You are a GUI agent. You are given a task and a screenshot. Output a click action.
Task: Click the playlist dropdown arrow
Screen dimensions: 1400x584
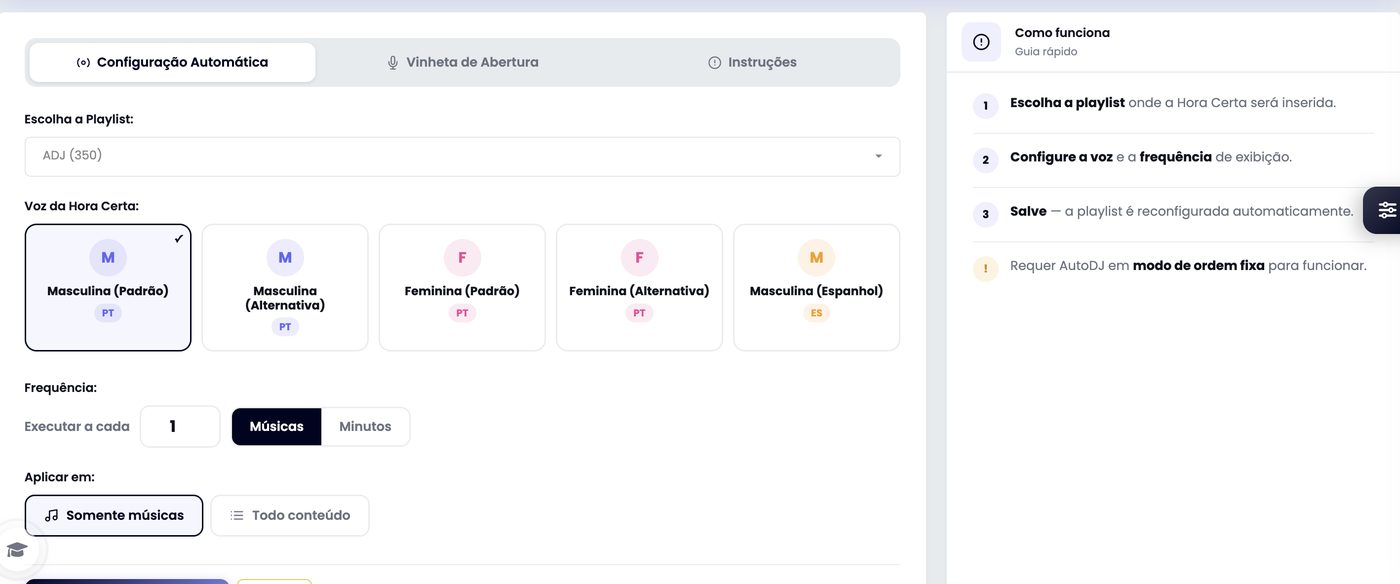(878, 156)
